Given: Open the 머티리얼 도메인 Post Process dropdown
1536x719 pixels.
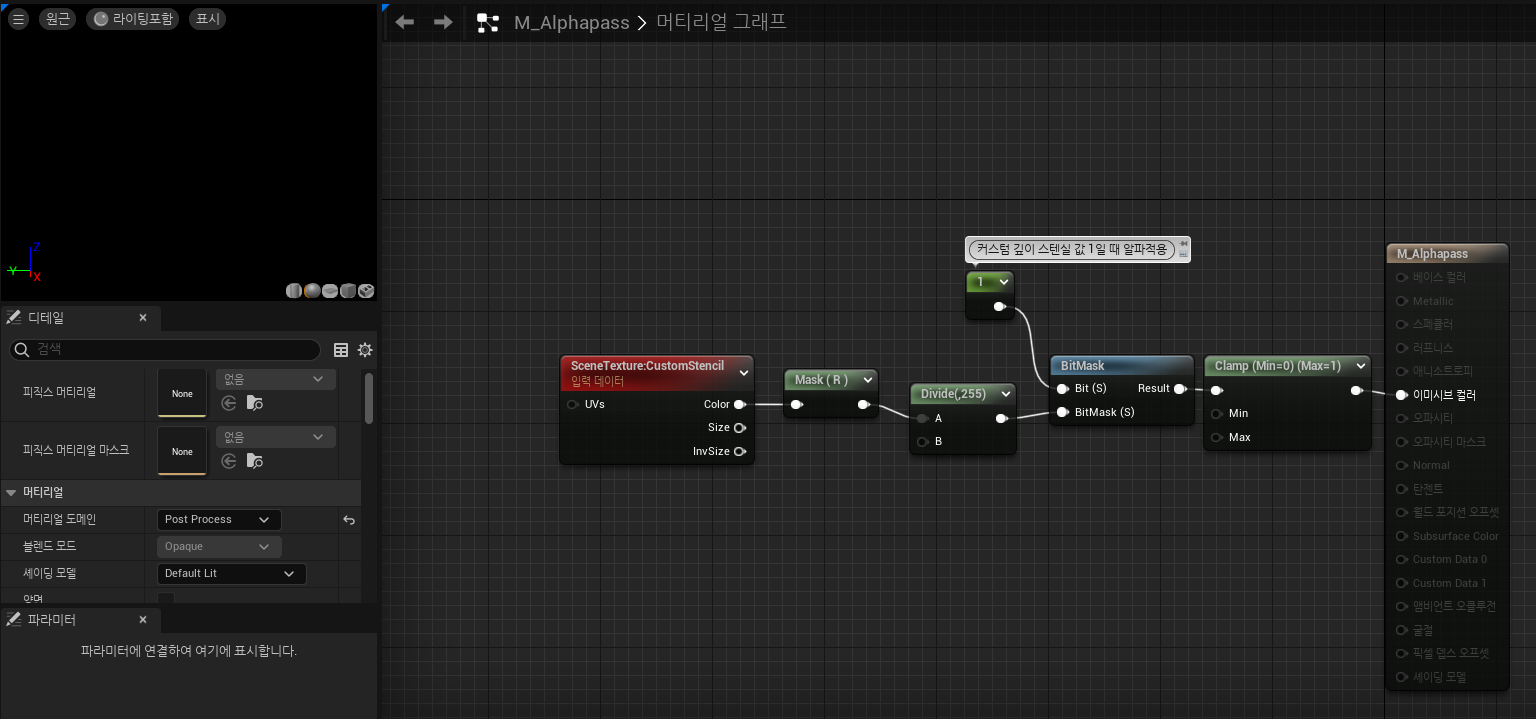Looking at the screenshot, I should (219, 520).
